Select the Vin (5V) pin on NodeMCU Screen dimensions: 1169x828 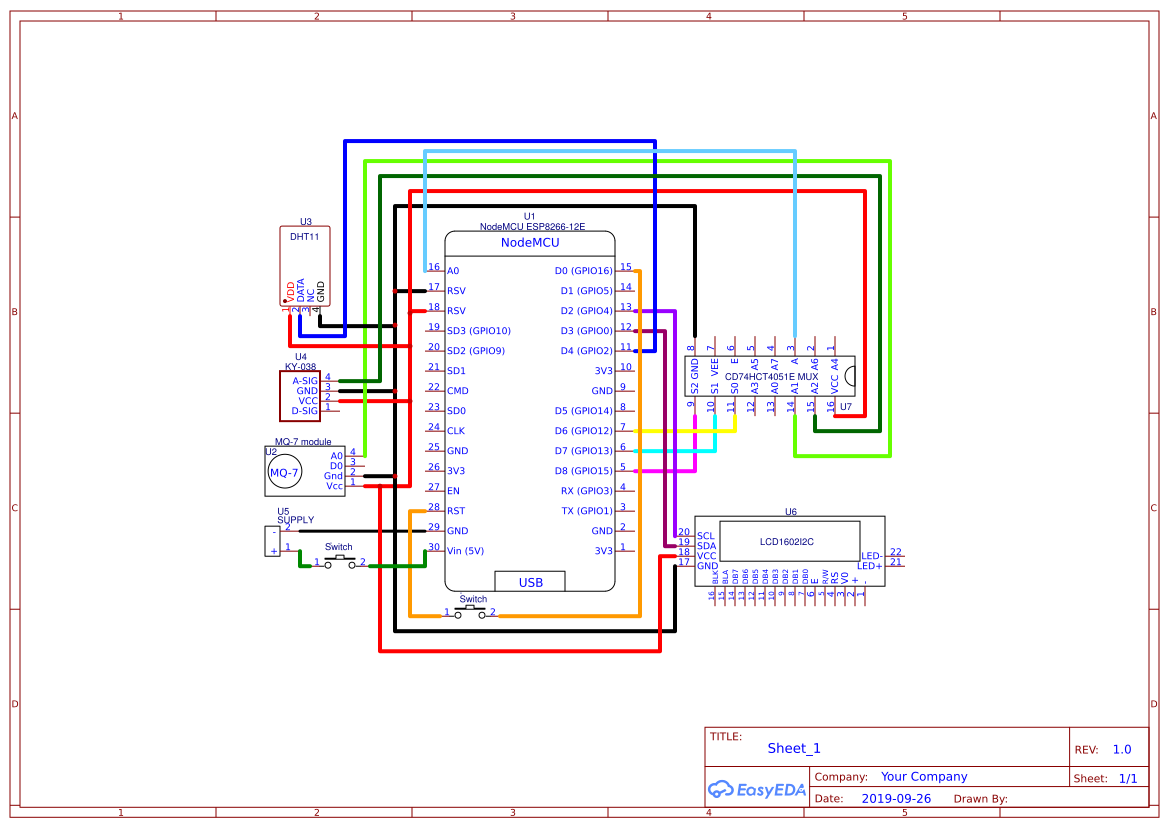(465, 551)
